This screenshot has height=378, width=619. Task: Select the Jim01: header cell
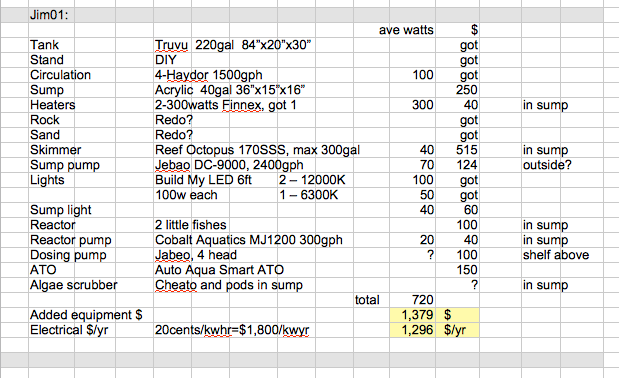pyautogui.click(x=49, y=15)
